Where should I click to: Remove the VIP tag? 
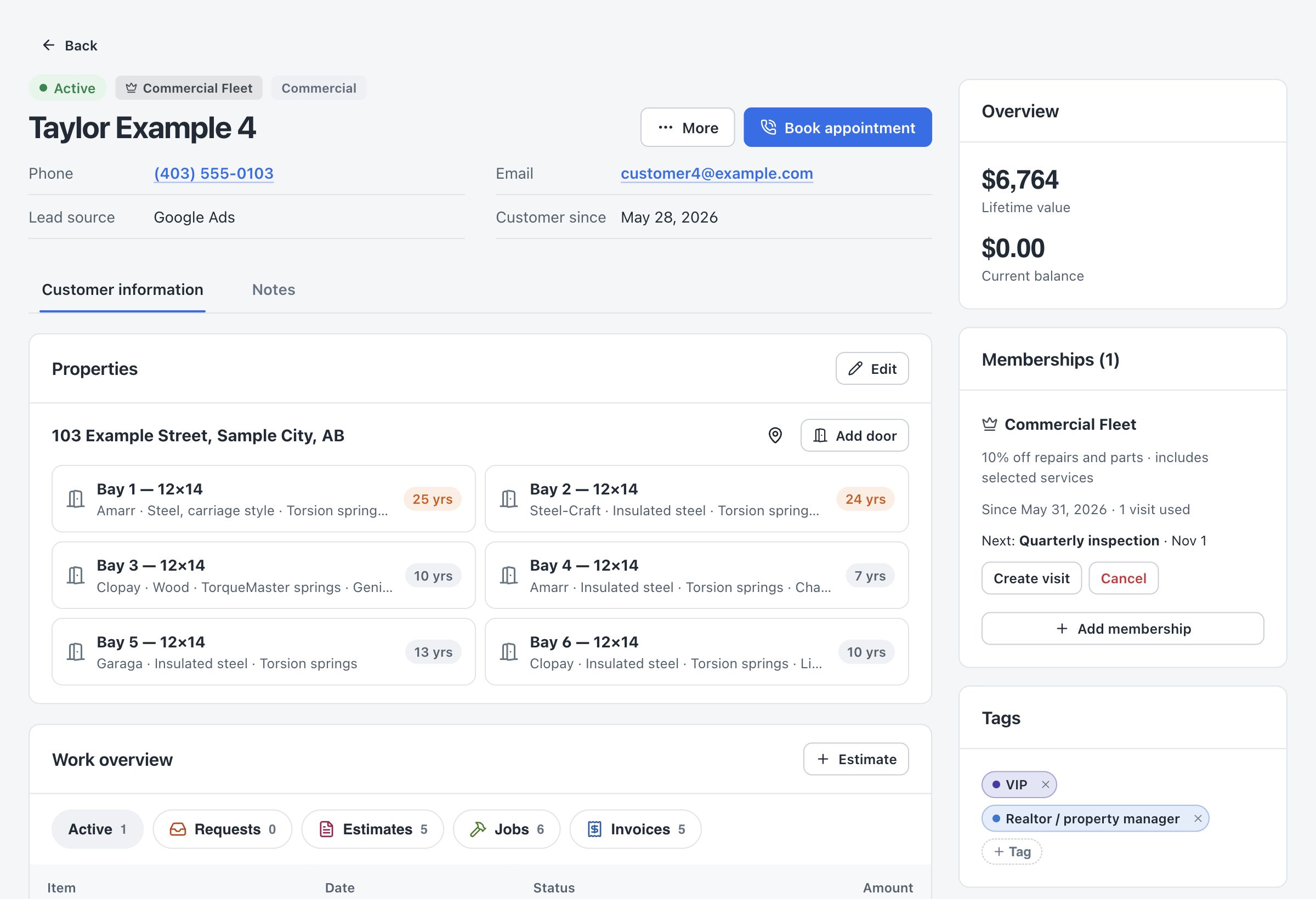point(1045,784)
